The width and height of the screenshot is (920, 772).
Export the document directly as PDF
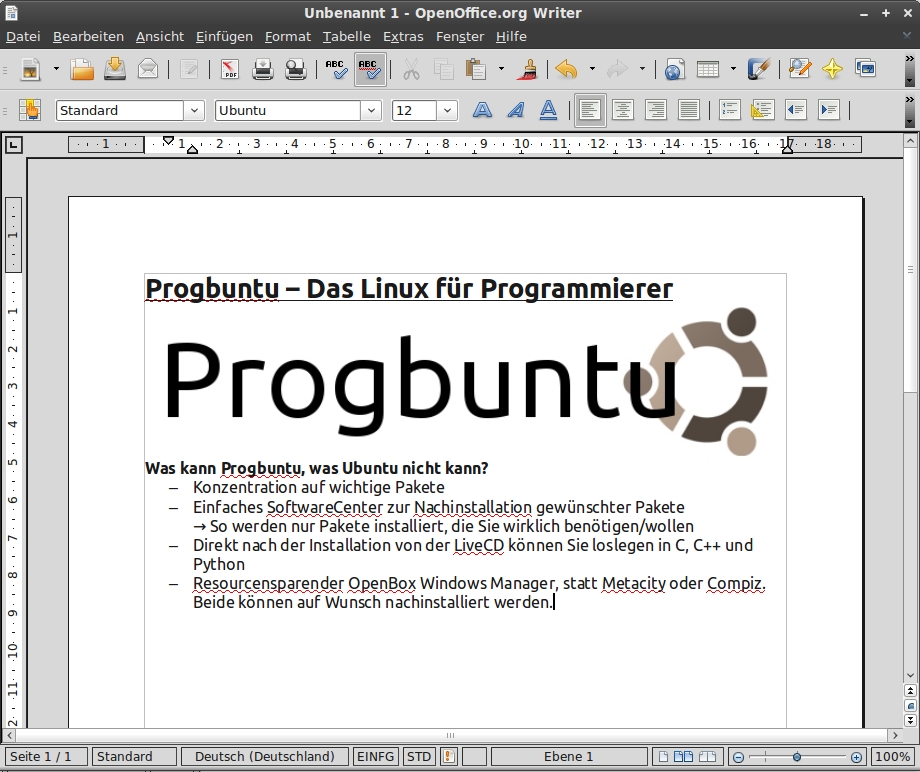pos(228,70)
